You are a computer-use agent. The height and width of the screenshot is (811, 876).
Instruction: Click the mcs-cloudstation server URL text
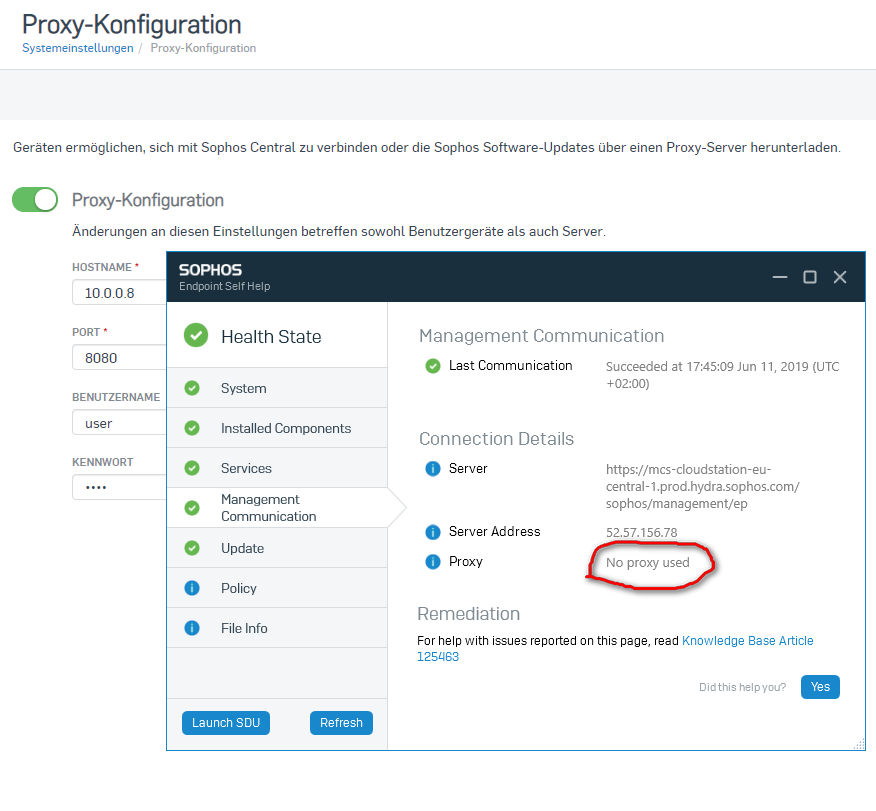702,486
